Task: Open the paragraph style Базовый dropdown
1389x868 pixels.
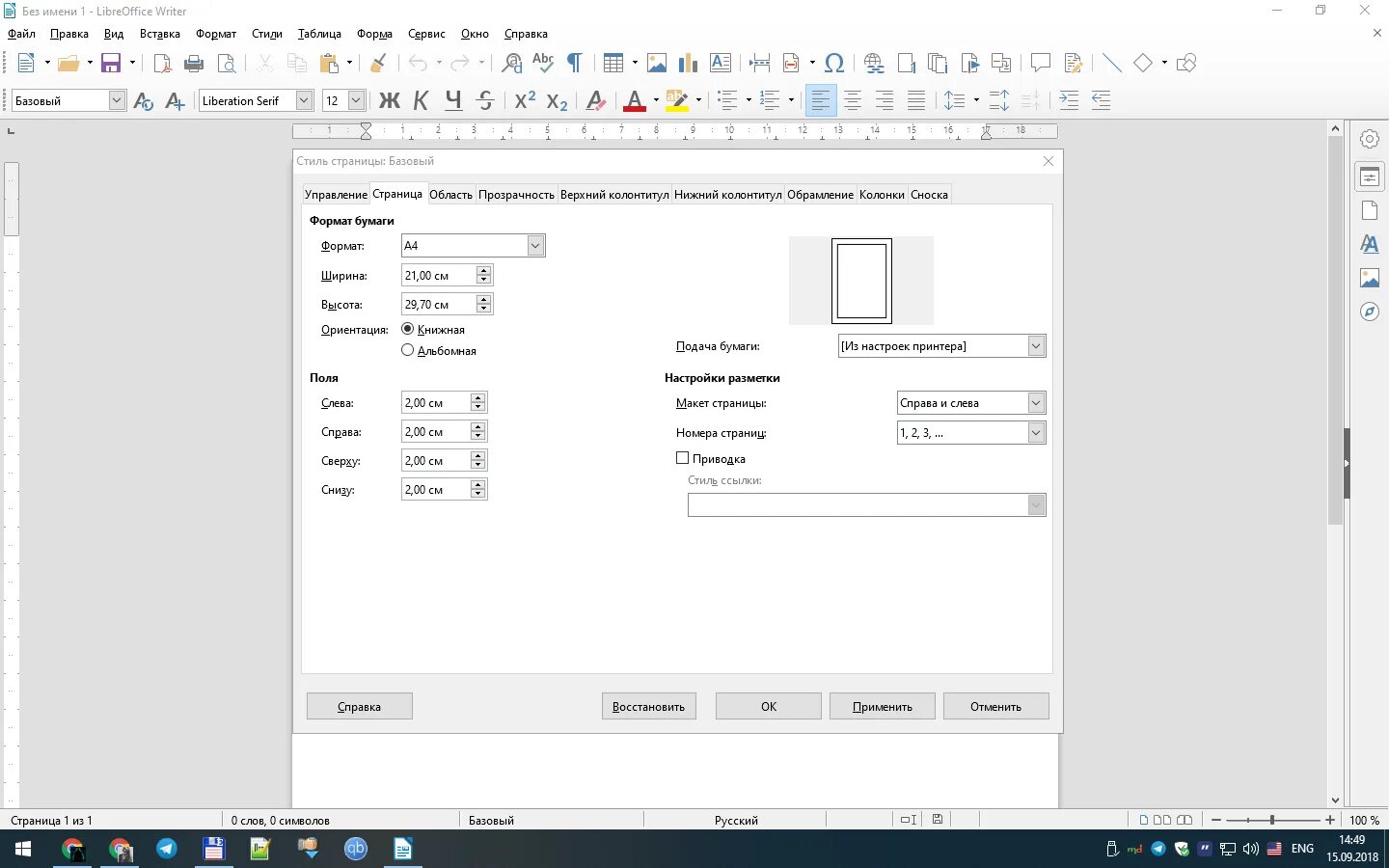Action: (117, 100)
